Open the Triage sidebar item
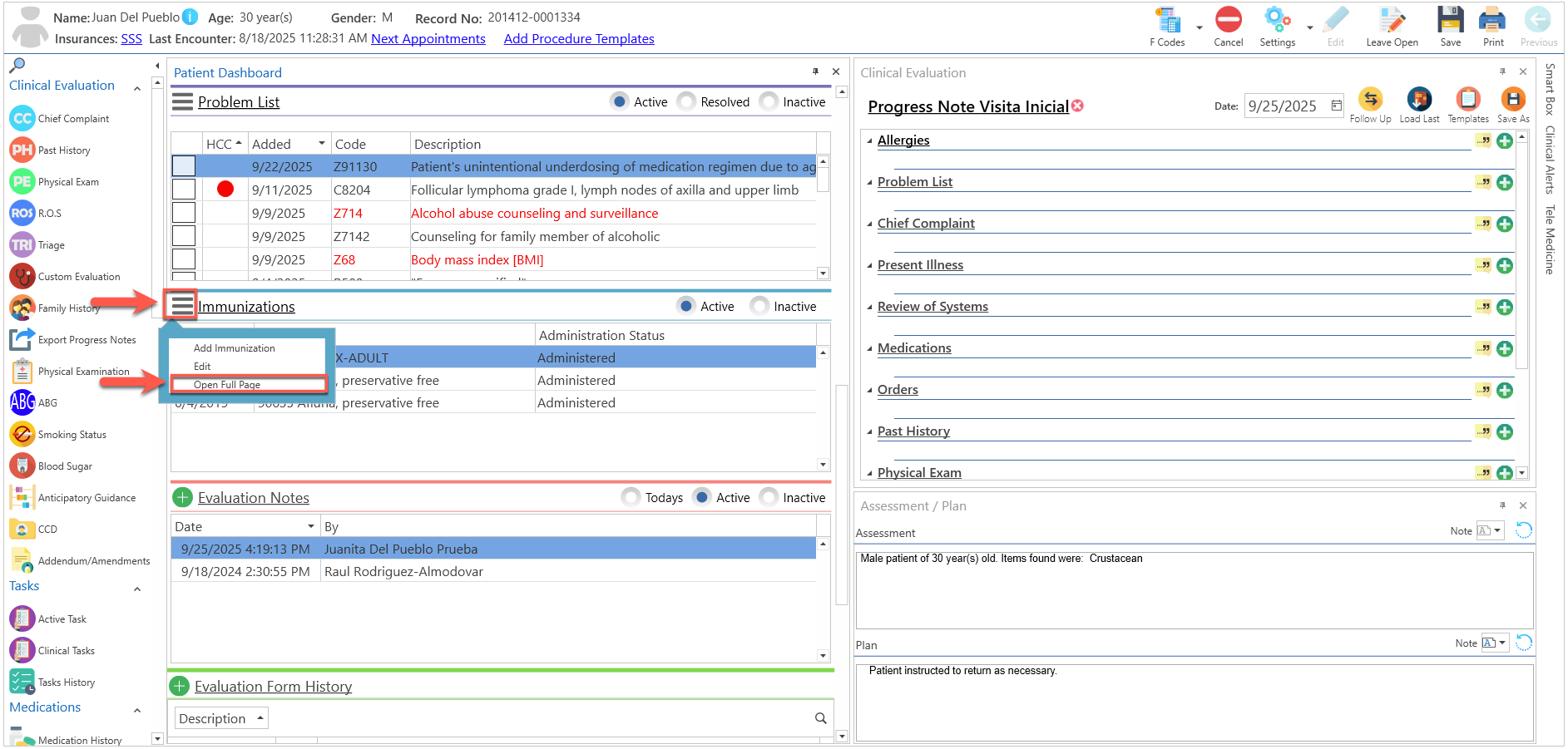 (x=37, y=245)
